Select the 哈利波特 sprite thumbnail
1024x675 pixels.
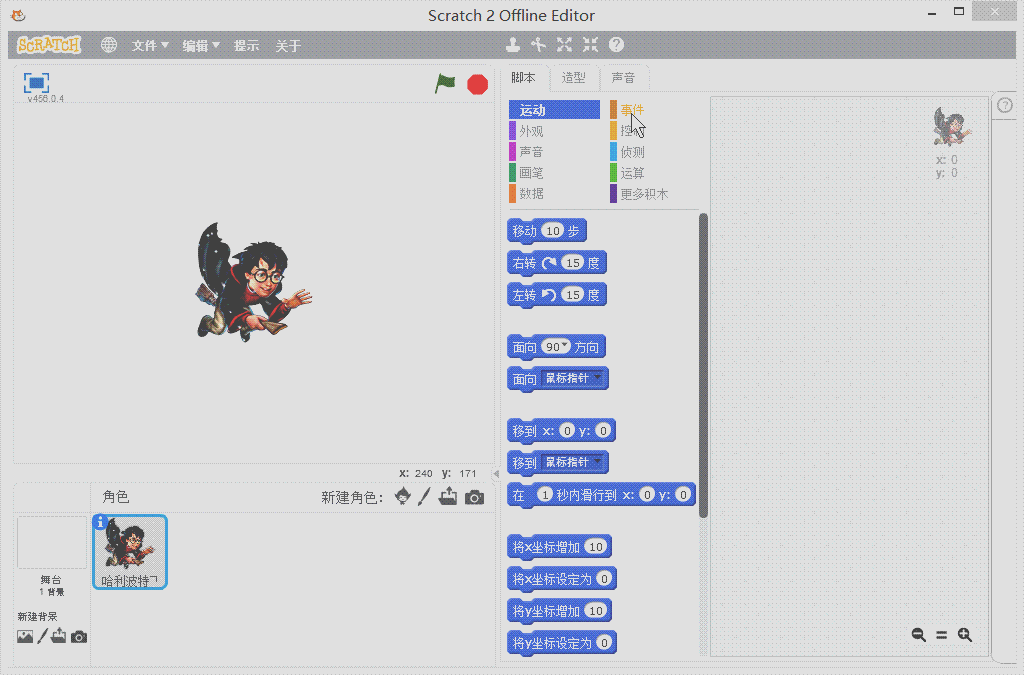[130, 552]
